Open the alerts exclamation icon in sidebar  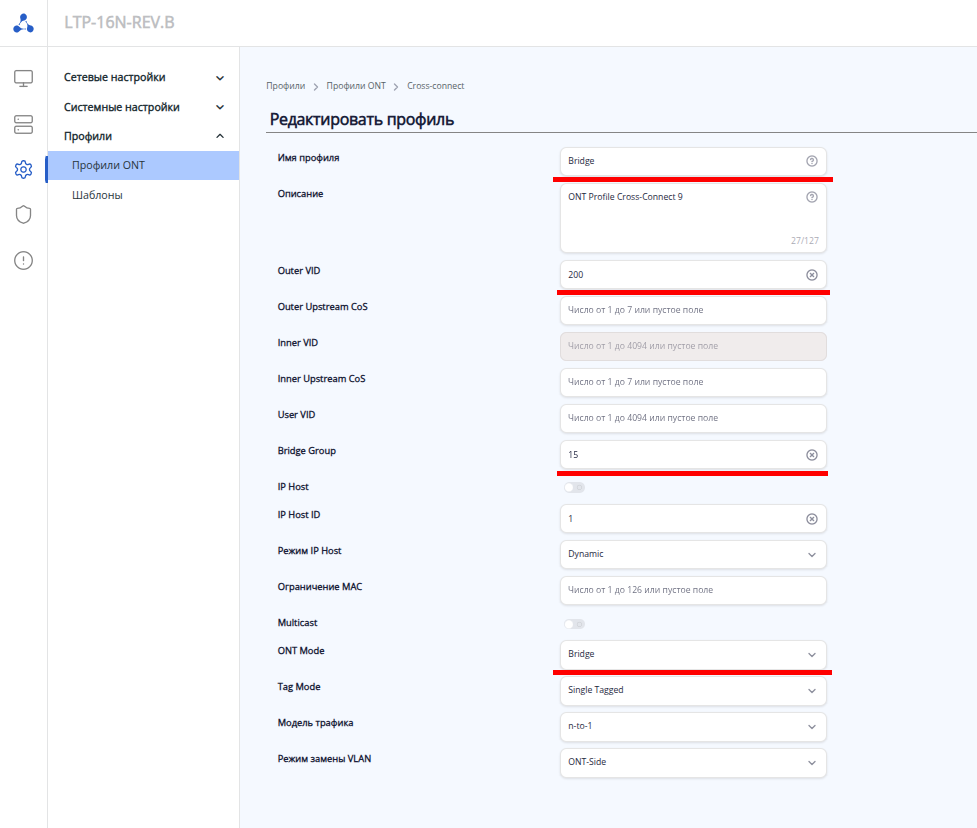pyautogui.click(x=23, y=260)
